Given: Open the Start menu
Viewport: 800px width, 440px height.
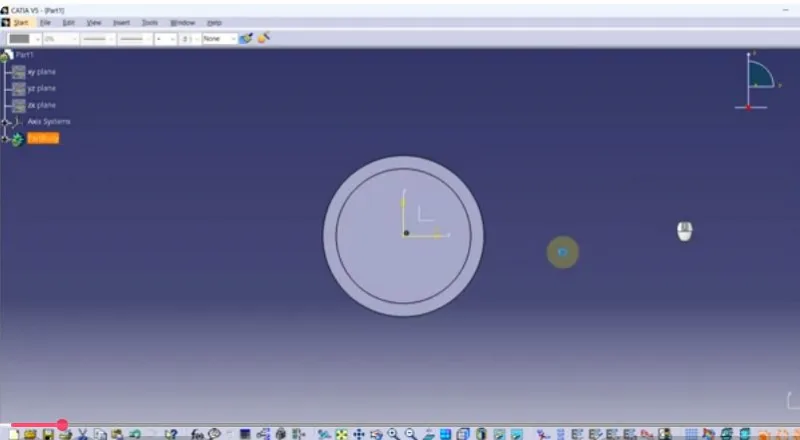Looking at the screenshot, I should click(20, 22).
